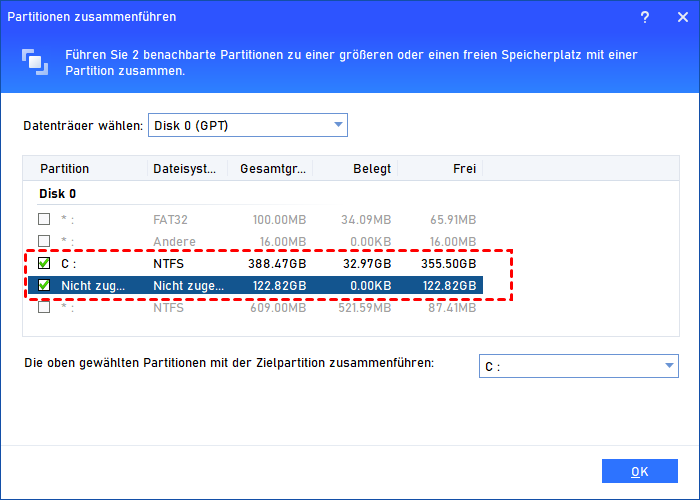Click the 609.00MB size cell
The image size is (700, 500).
point(278,308)
